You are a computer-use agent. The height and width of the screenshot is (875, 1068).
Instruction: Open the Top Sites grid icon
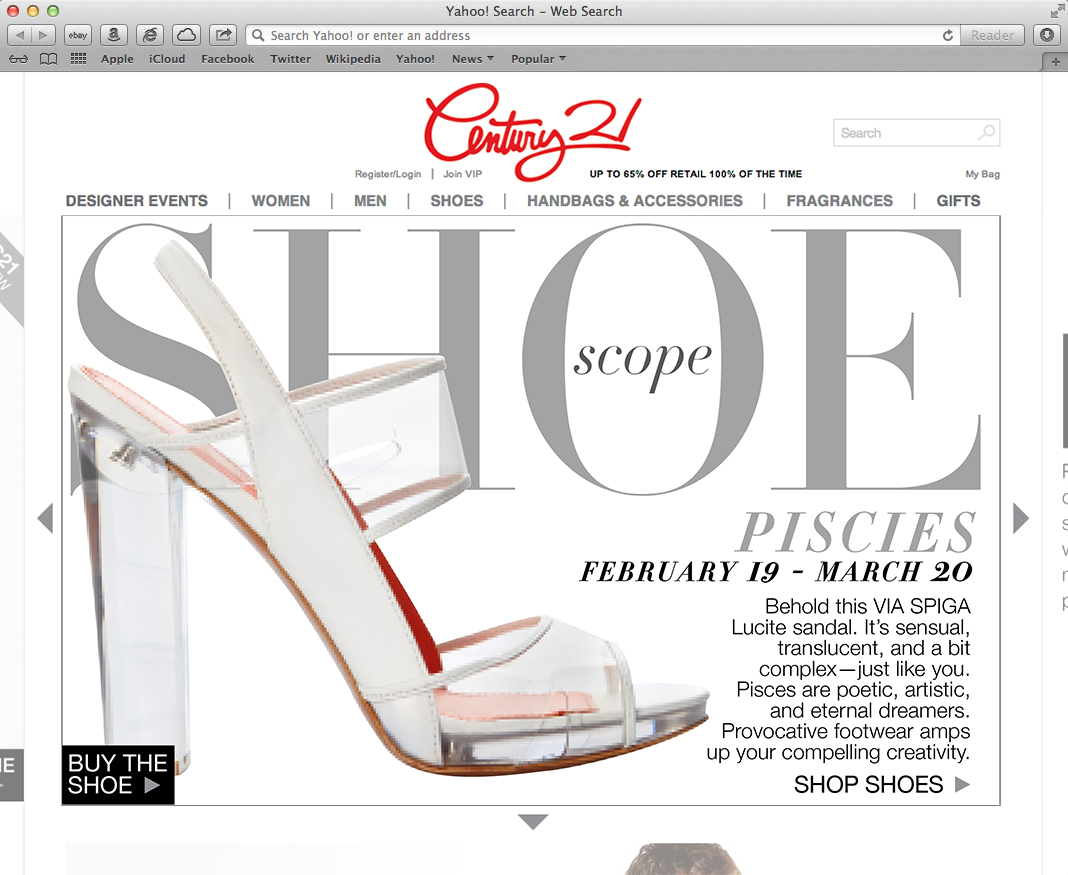(78, 59)
